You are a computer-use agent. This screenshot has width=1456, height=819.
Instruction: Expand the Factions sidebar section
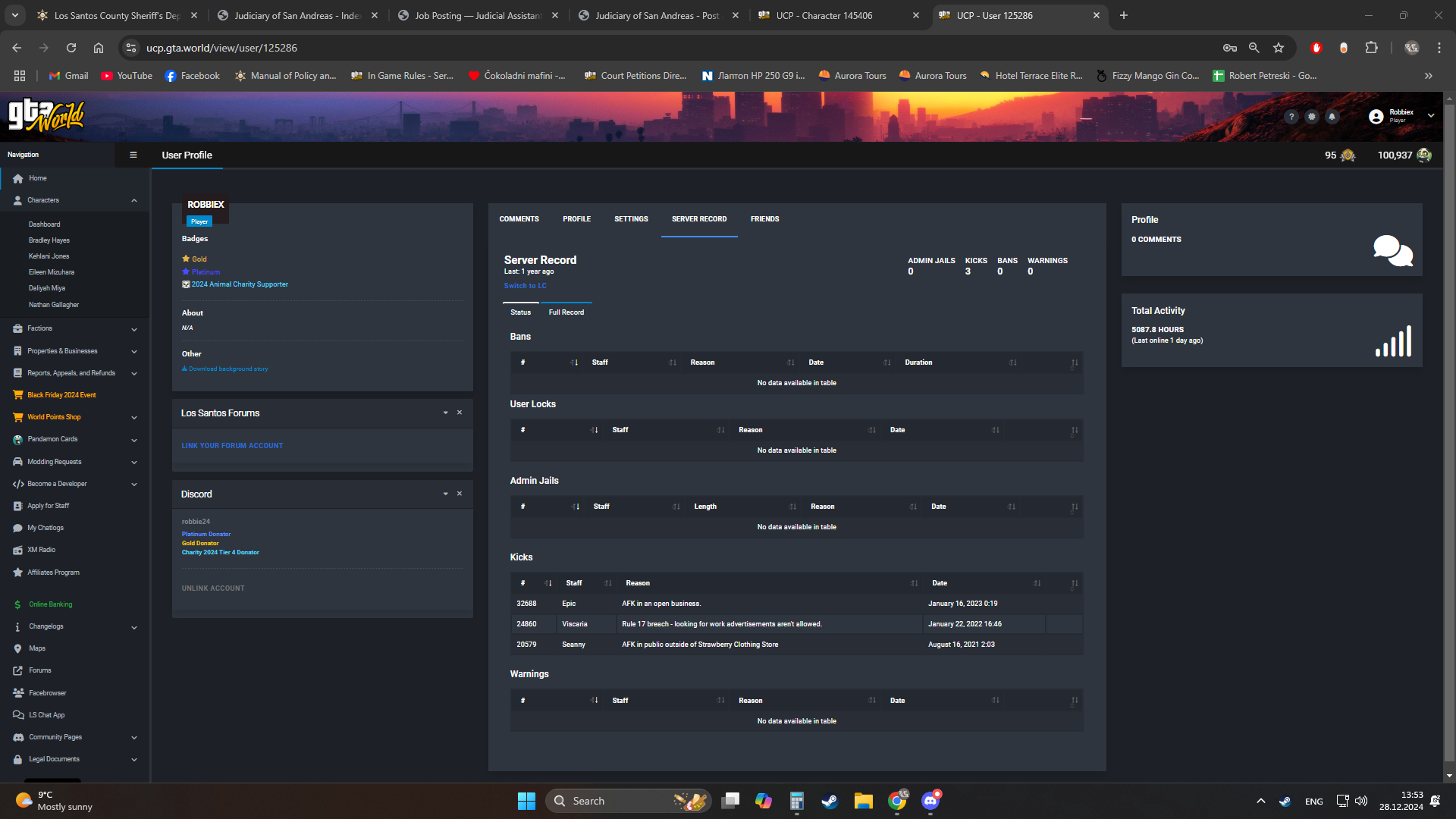click(x=134, y=329)
